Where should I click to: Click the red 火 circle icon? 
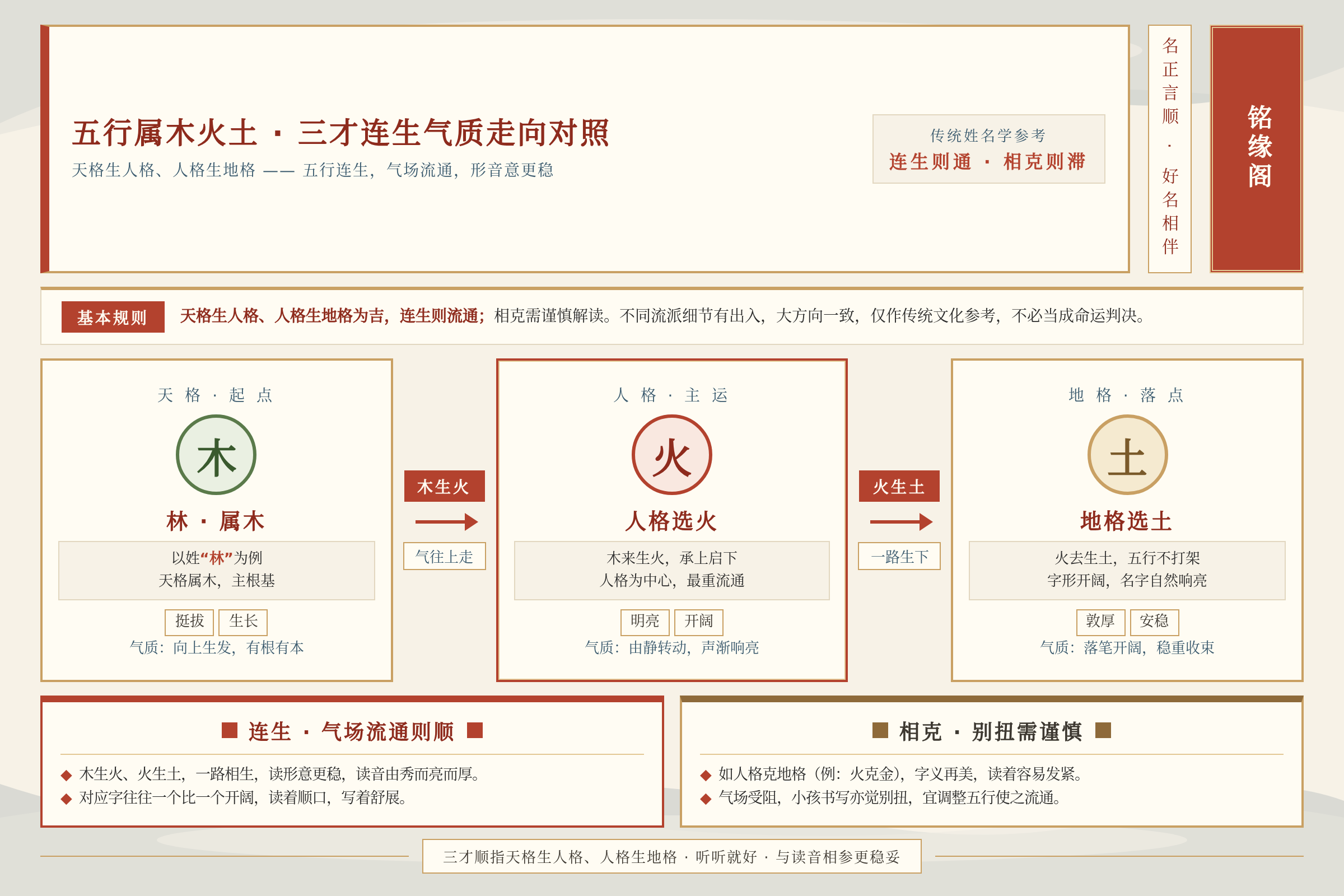[x=671, y=455]
